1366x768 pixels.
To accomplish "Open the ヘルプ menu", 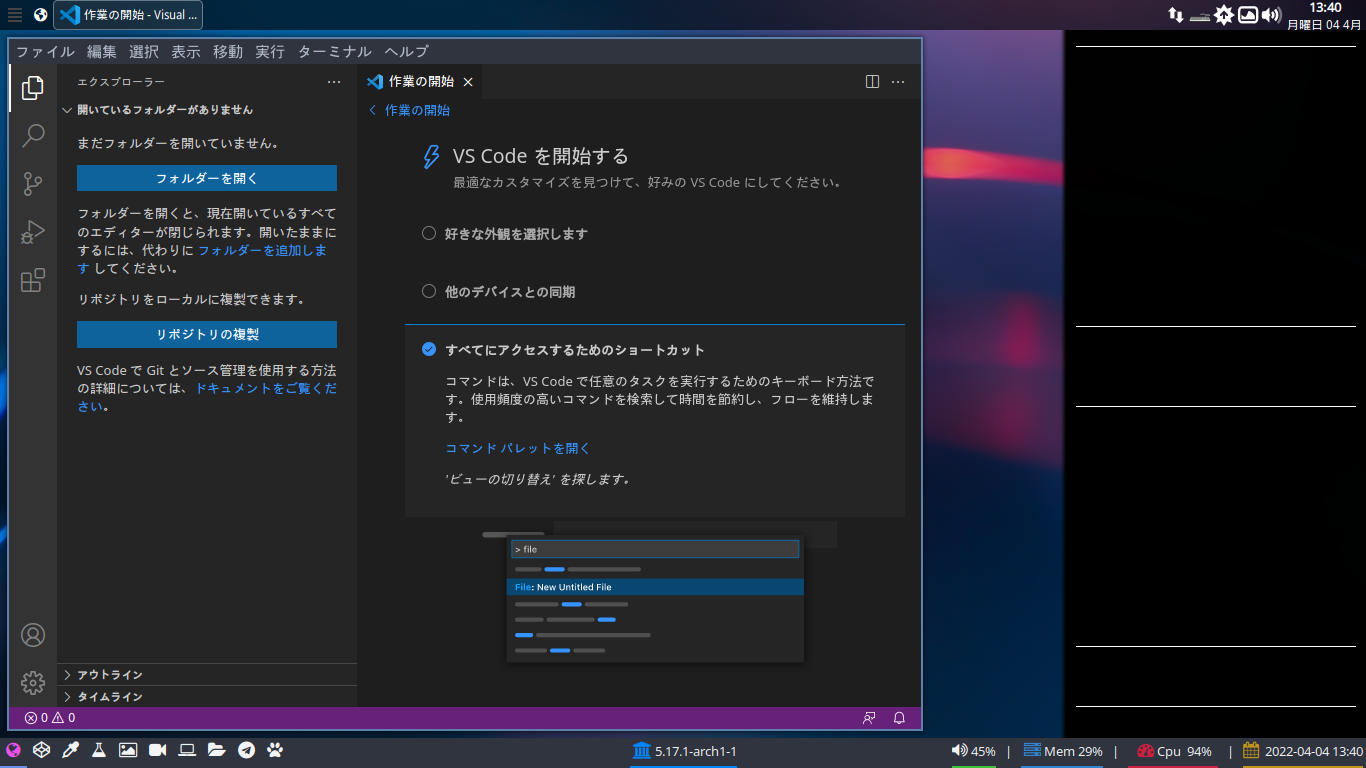I will [x=407, y=52].
